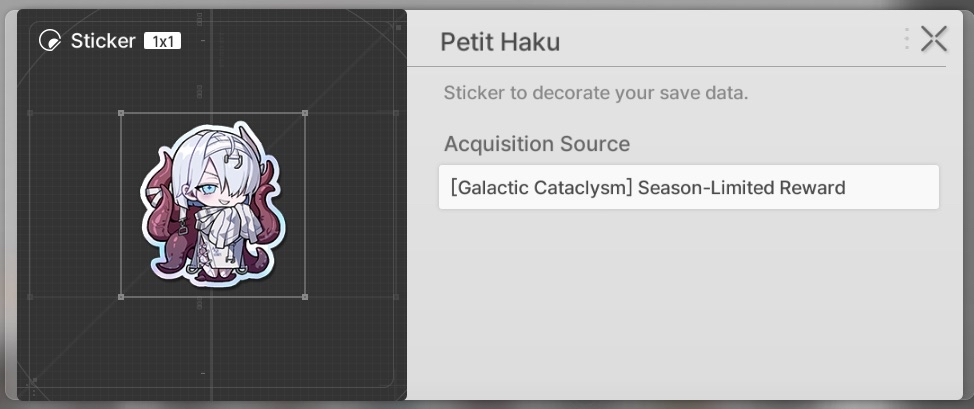Click the sticker character's blue eye
This screenshot has width=974, height=409.
tap(210, 188)
